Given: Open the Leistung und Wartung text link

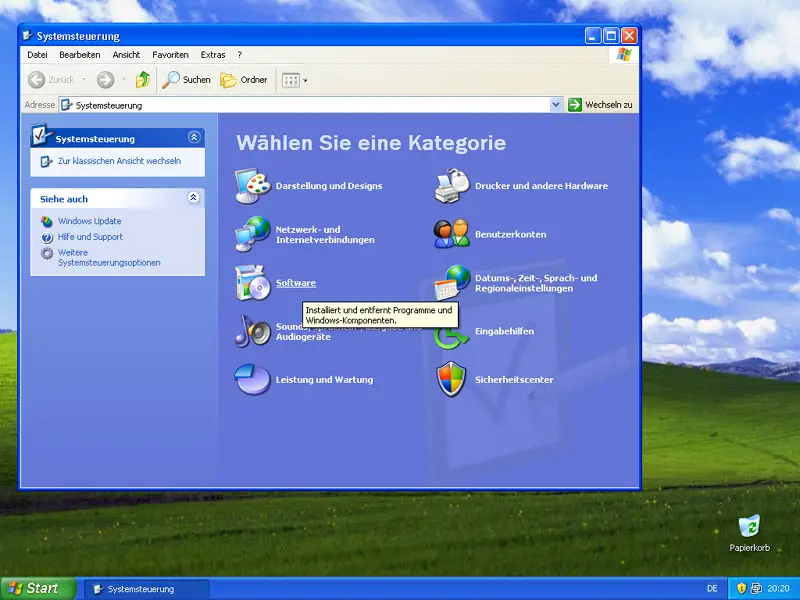Looking at the screenshot, I should pos(324,380).
